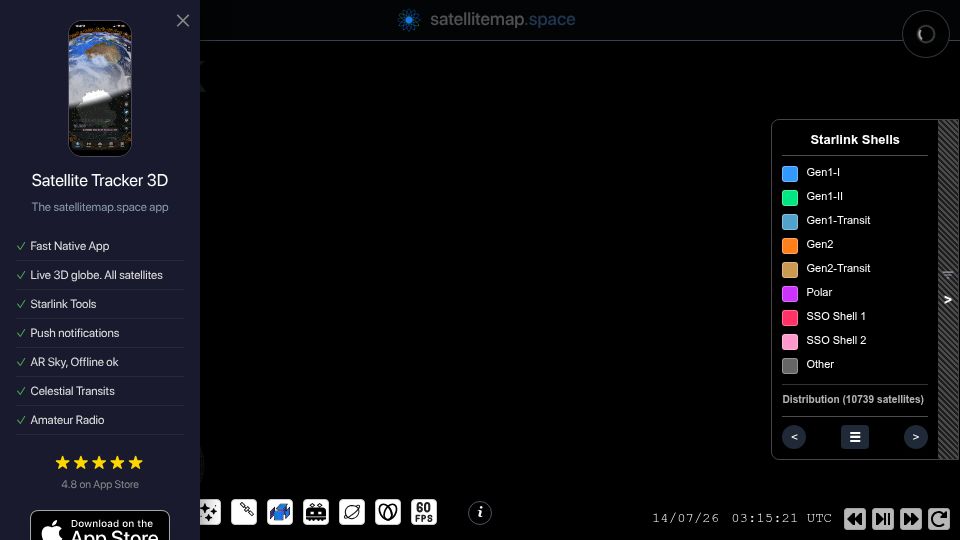Click the Starlink Tools feature row

tap(100, 304)
